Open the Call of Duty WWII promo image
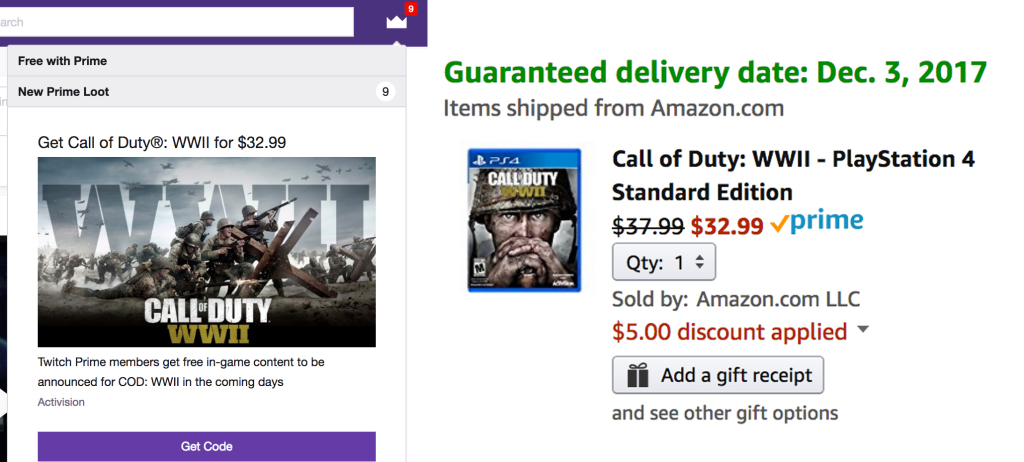Image resolution: width=1024 pixels, height=462 pixels. point(207,252)
